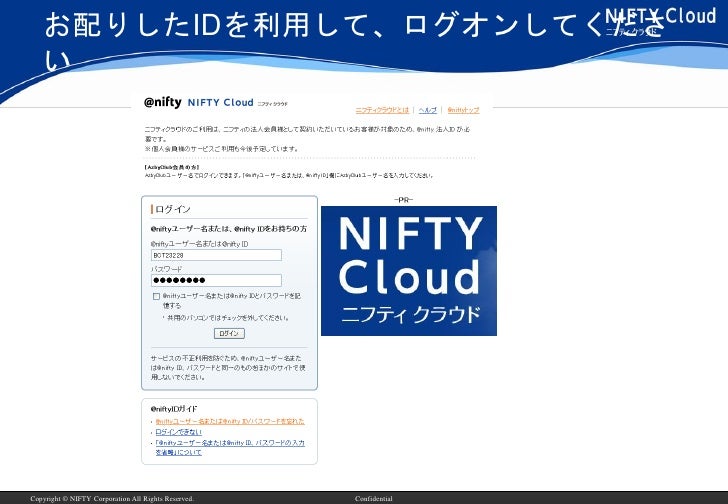
Task: Click the slide title about logging on with the ID
Action: pos(355,42)
